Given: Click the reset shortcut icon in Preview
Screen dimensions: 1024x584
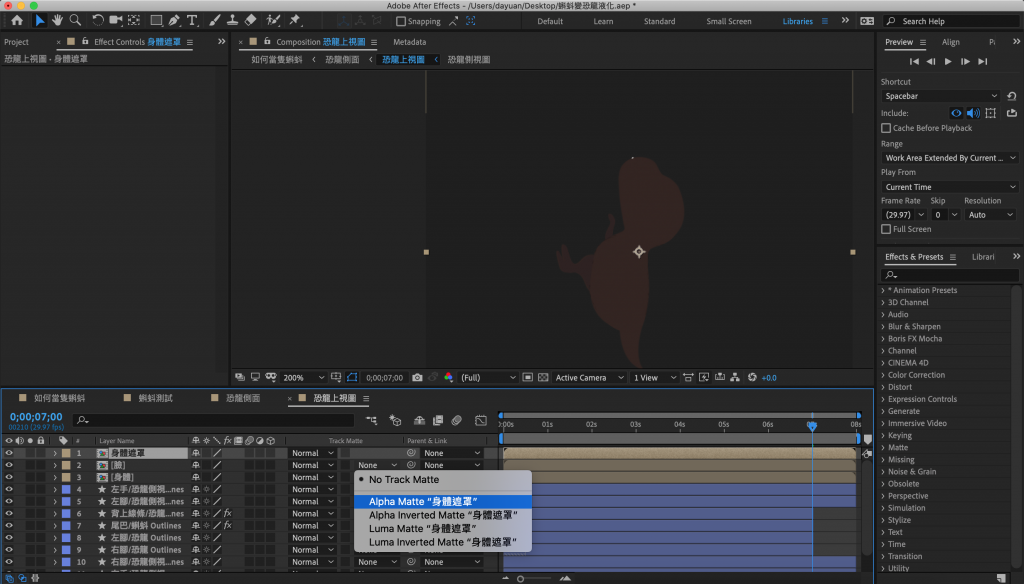Looking at the screenshot, I should point(1012,96).
